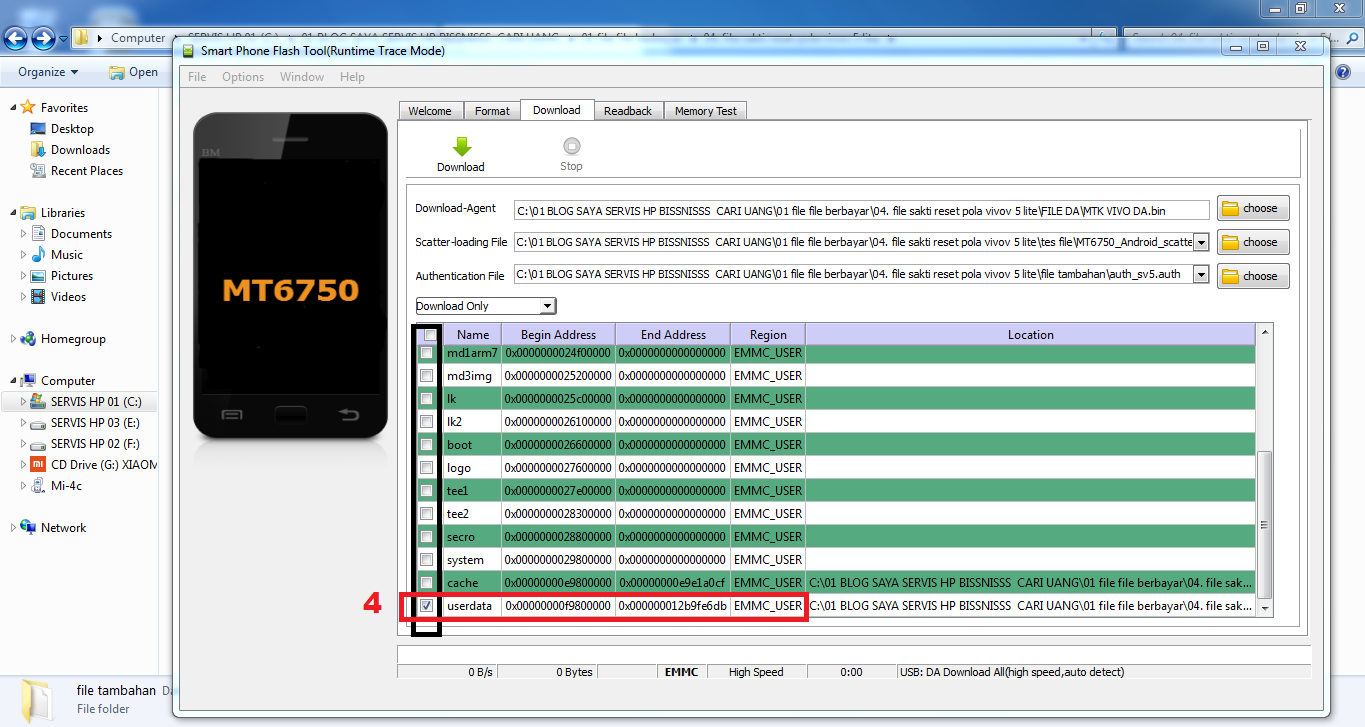
Task: Click the Download-Agent path field
Action: (x=861, y=210)
